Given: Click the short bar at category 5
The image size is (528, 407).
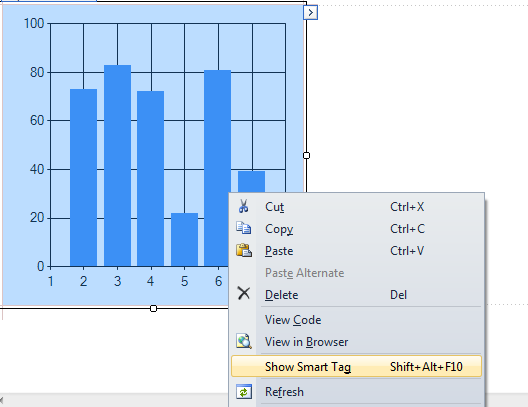Looking at the screenshot, I should (184, 239).
